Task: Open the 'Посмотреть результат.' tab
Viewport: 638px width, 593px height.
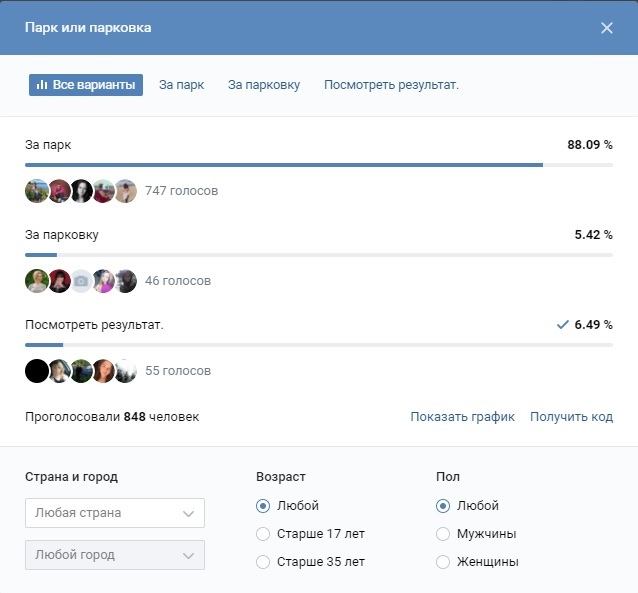Action: pos(391,85)
